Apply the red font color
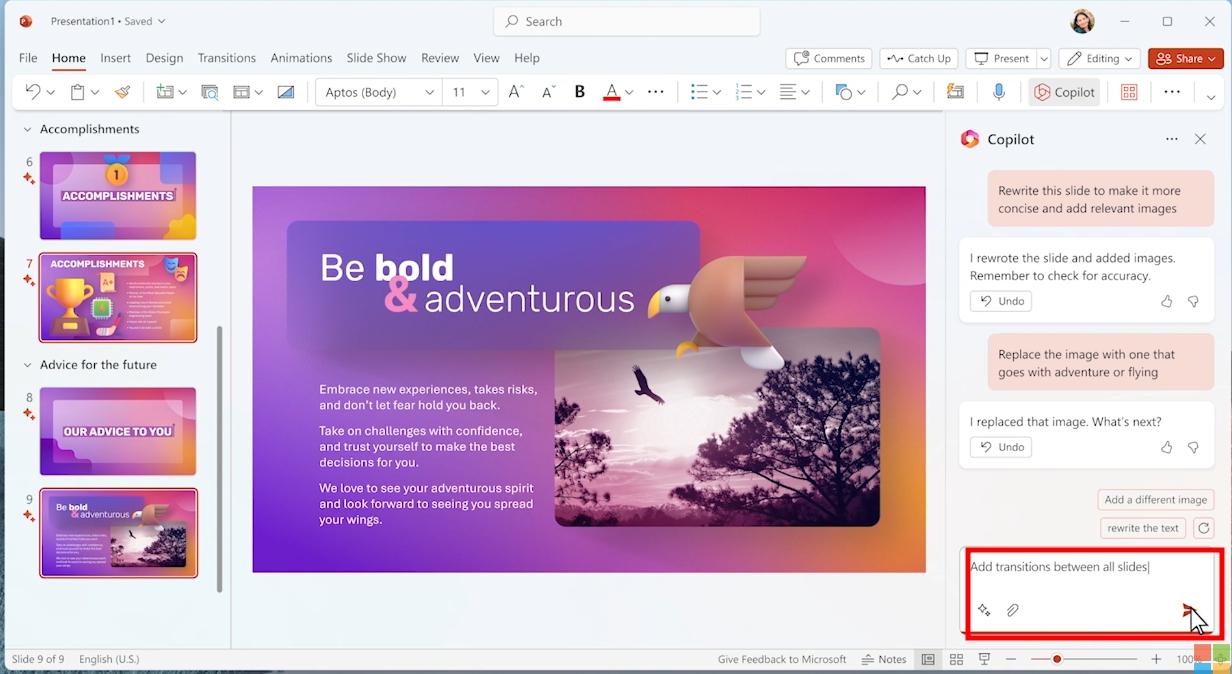1232x674 pixels. [x=612, y=92]
